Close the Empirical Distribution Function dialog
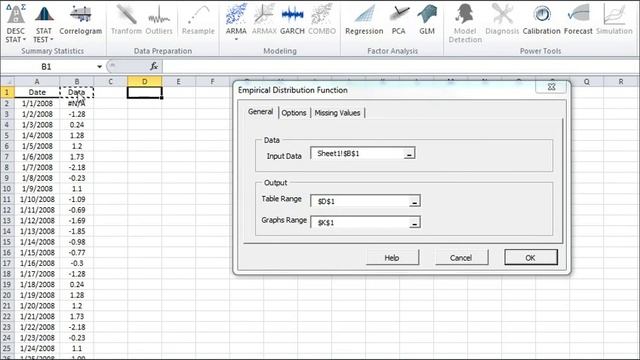Viewport: 640px width, 360px height. [551, 87]
